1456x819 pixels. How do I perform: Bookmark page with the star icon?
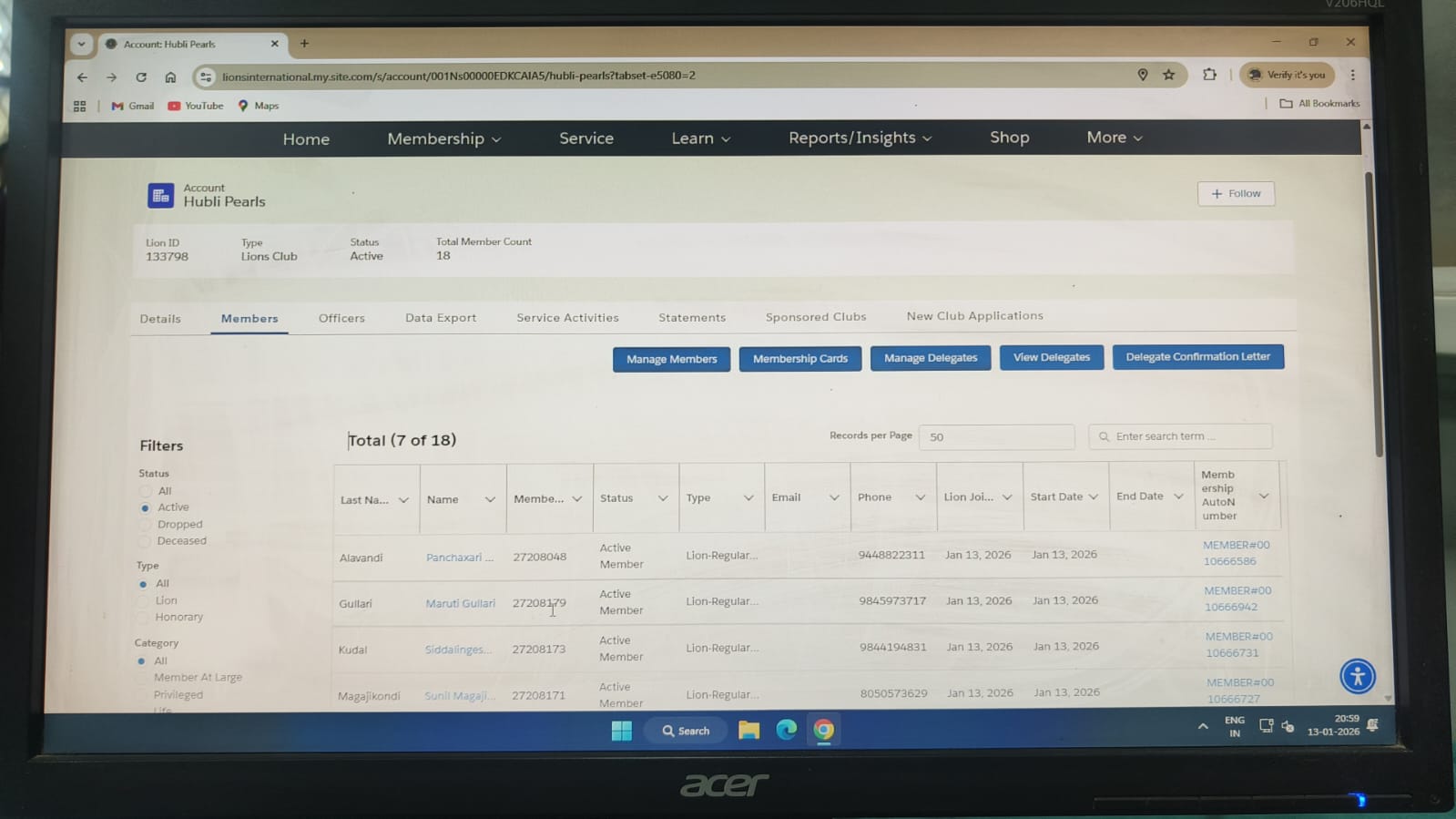(x=1169, y=76)
